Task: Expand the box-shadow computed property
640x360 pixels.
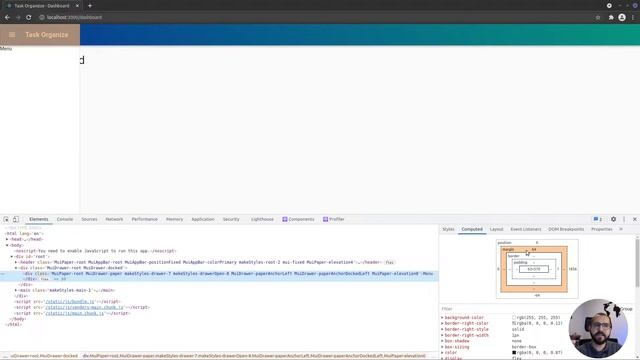Action: 442,341
